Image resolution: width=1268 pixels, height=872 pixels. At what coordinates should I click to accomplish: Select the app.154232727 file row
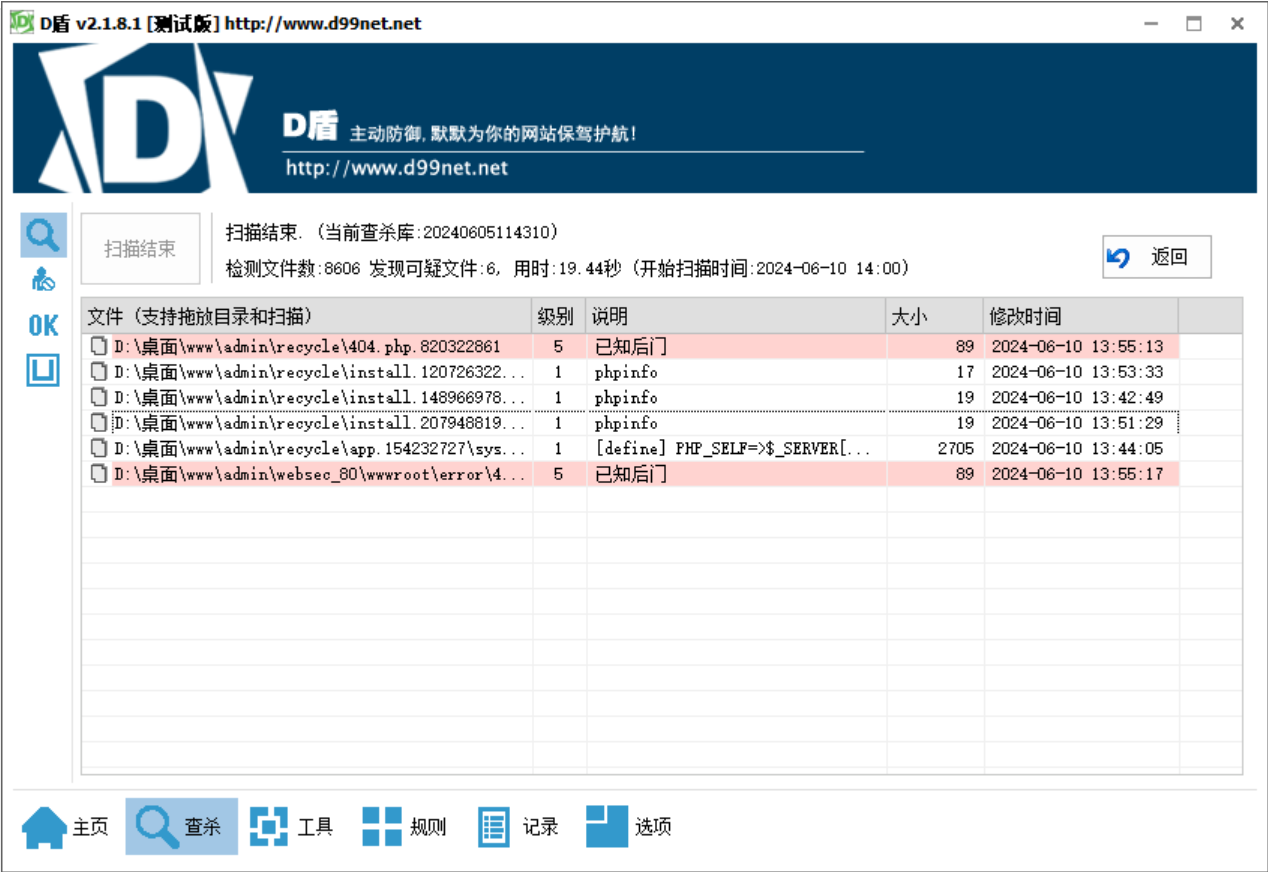pos(630,449)
